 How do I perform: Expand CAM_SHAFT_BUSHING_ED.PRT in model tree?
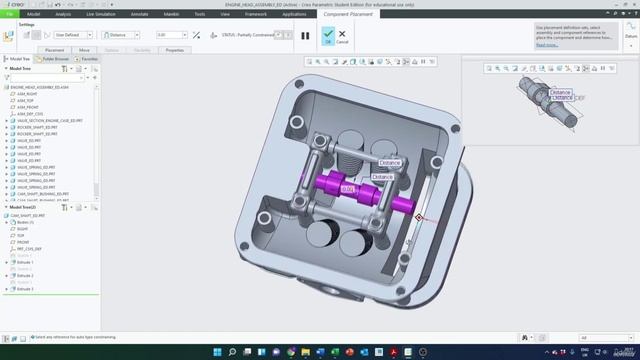point(7,194)
